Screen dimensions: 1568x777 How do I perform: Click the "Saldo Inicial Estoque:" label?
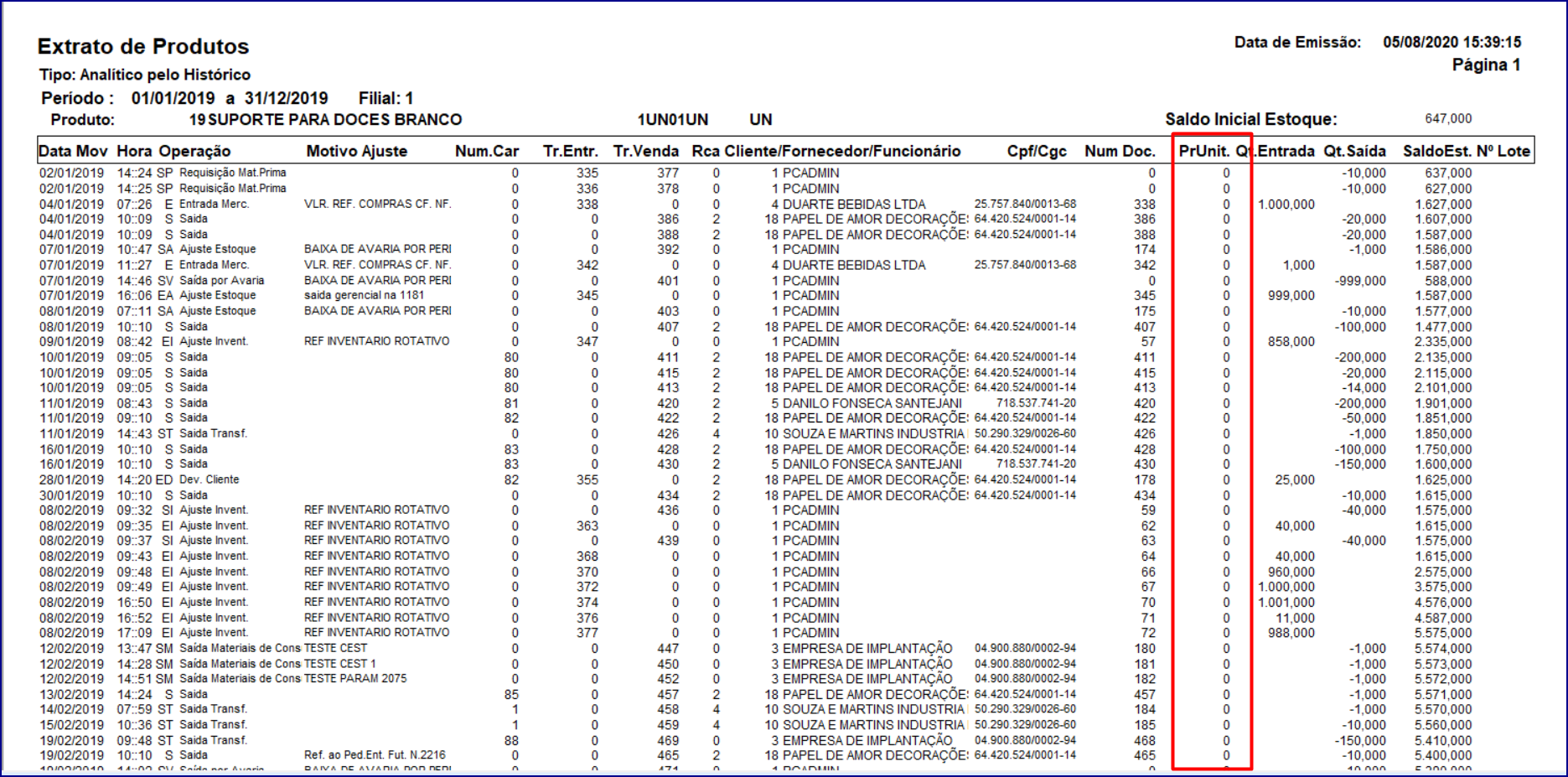coord(1251,119)
